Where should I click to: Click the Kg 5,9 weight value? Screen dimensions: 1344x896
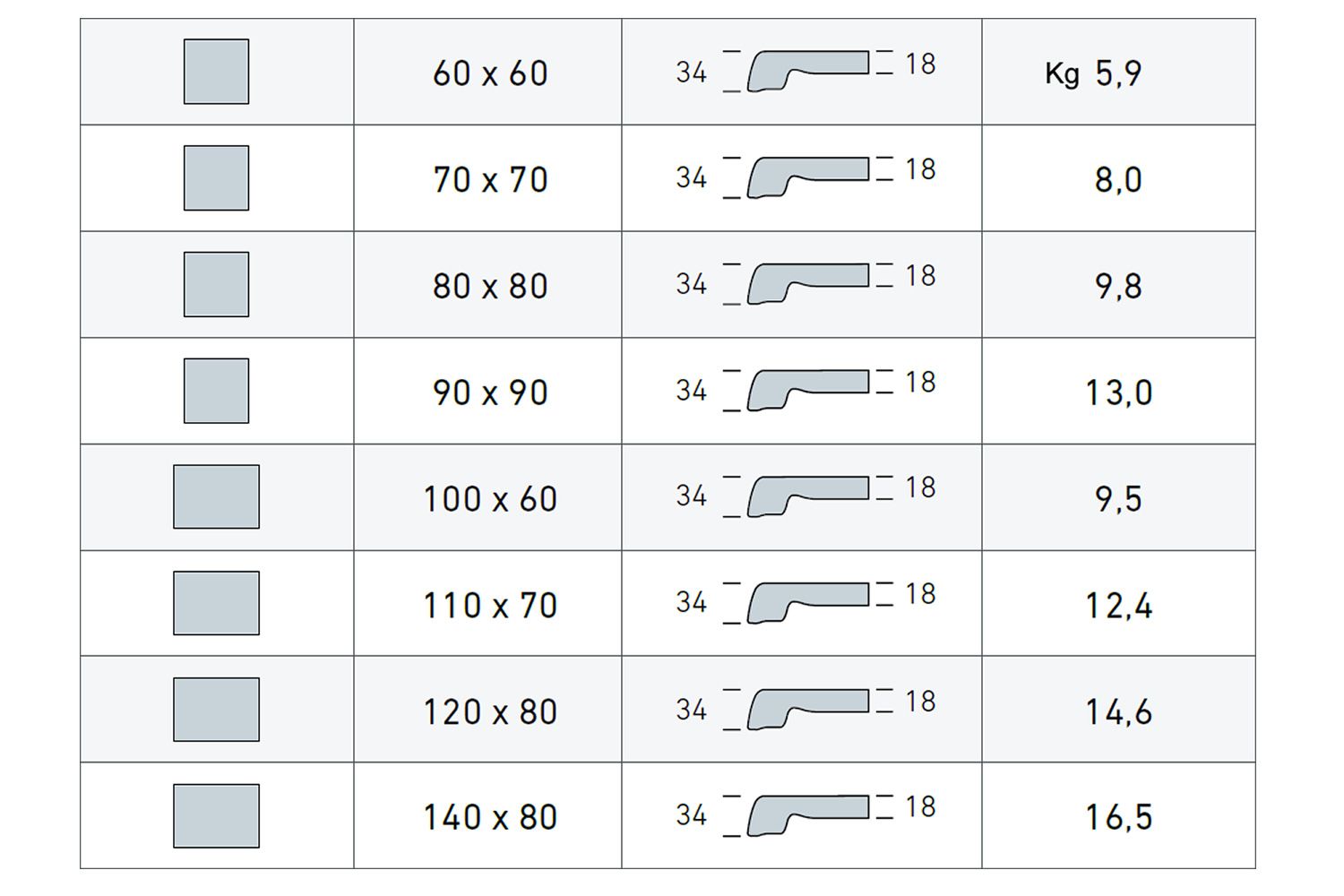[1094, 73]
